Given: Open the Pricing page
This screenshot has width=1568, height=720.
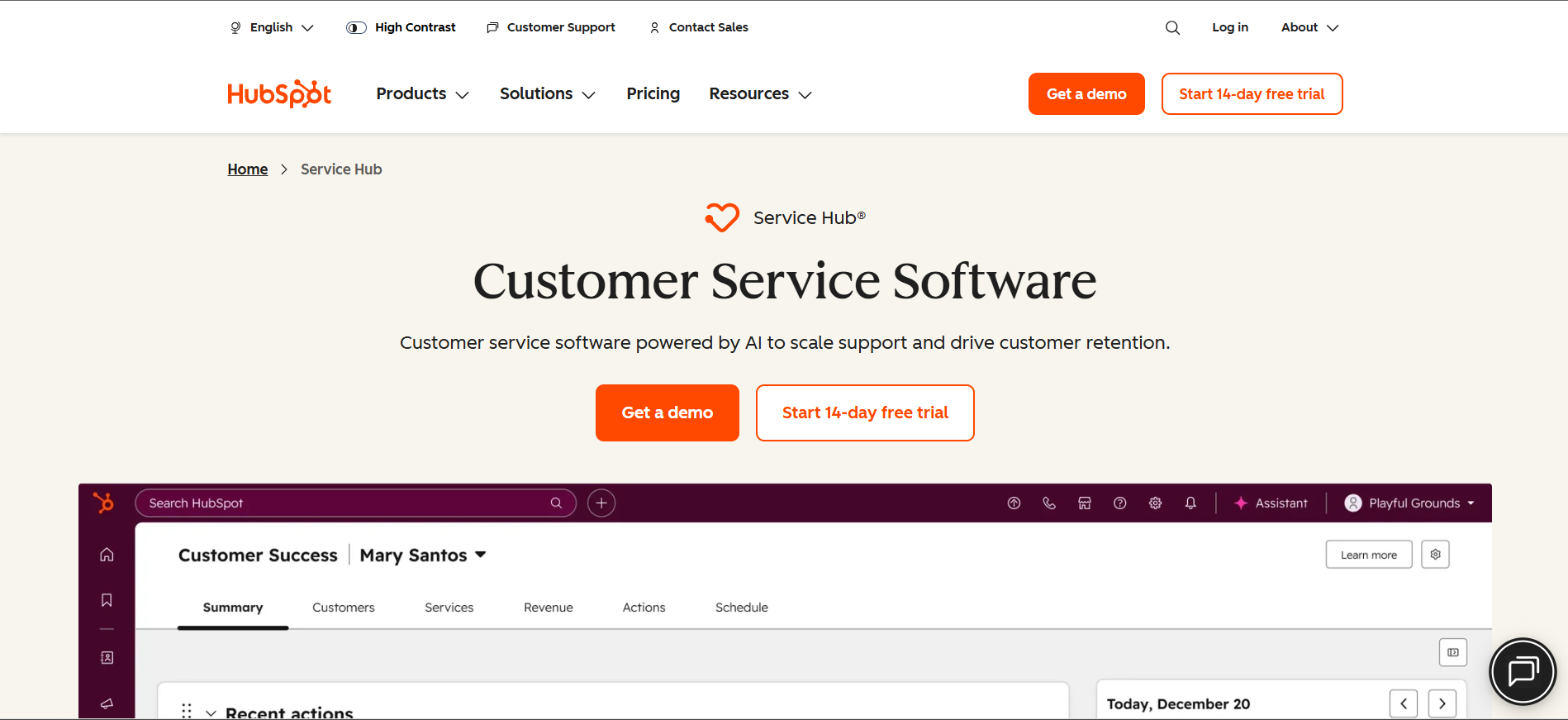Looking at the screenshot, I should (x=653, y=94).
